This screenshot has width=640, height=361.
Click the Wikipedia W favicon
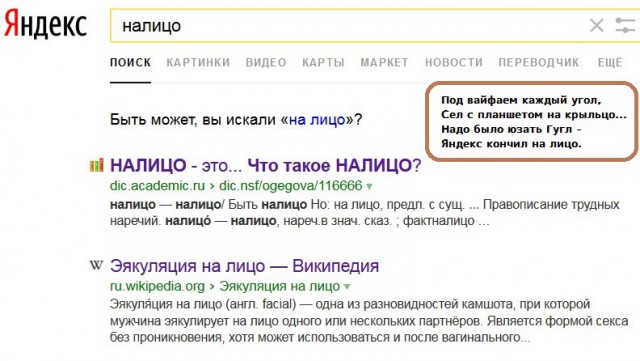click(96, 265)
